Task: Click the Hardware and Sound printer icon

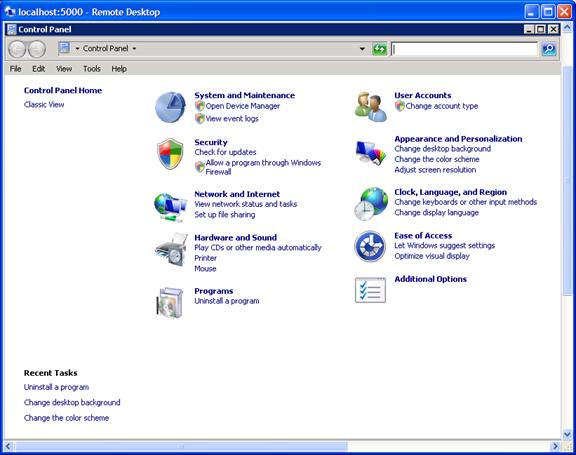Action: pyautogui.click(x=172, y=249)
